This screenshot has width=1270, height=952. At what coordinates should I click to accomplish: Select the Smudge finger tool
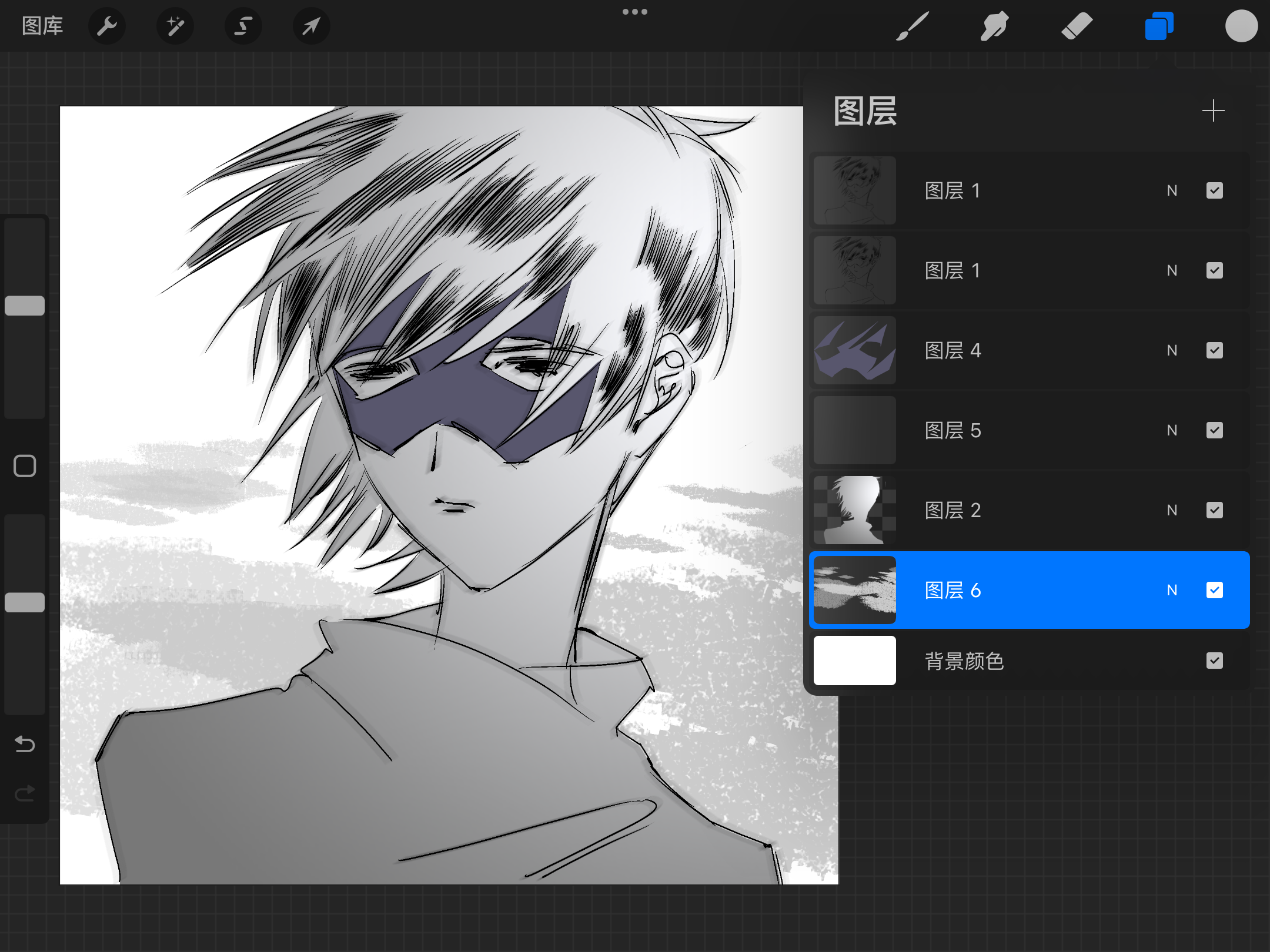pyautogui.click(x=994, y=26)
